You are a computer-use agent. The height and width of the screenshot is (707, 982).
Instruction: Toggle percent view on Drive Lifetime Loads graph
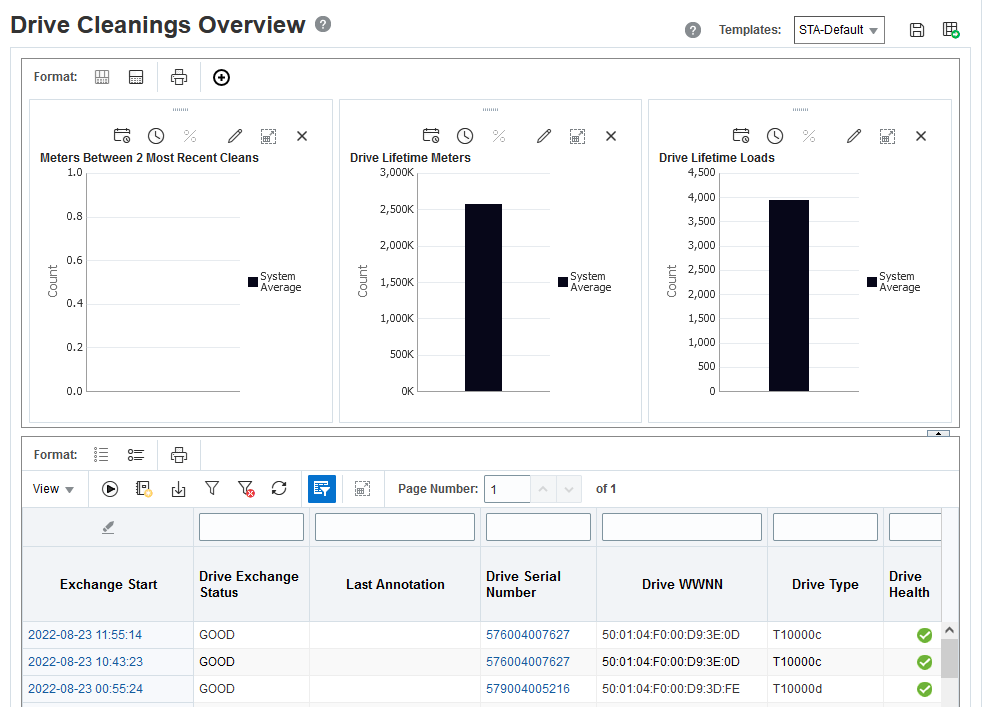(x=809, y=136)
